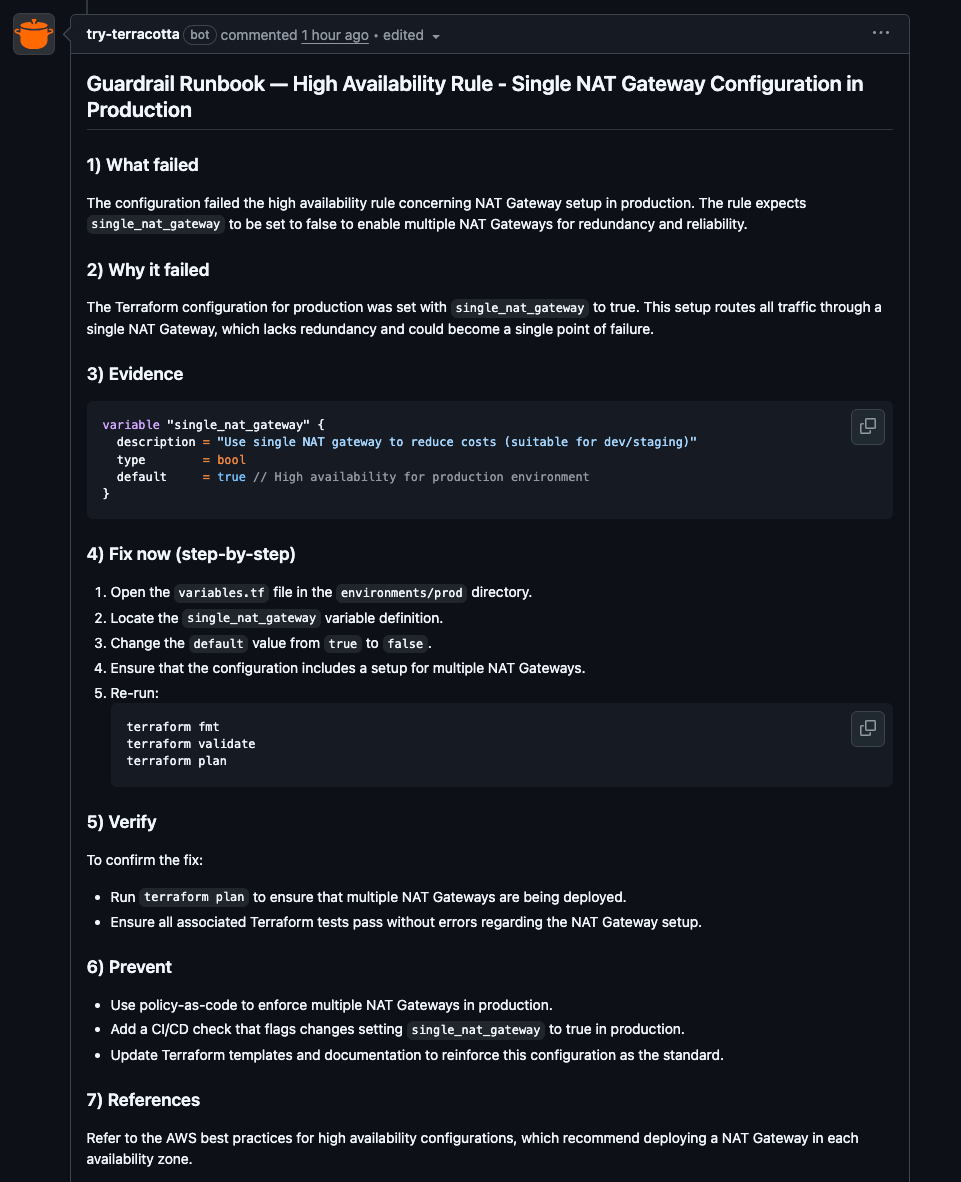The image size is (961, 1182).
Task: Click the "5) Verify" section heading
Action: (x=122, y=822)
